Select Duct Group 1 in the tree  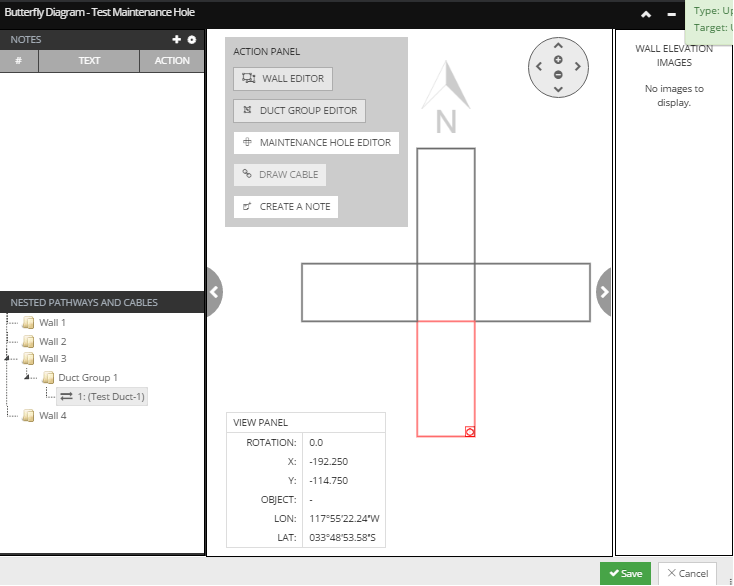click(88, 378)
